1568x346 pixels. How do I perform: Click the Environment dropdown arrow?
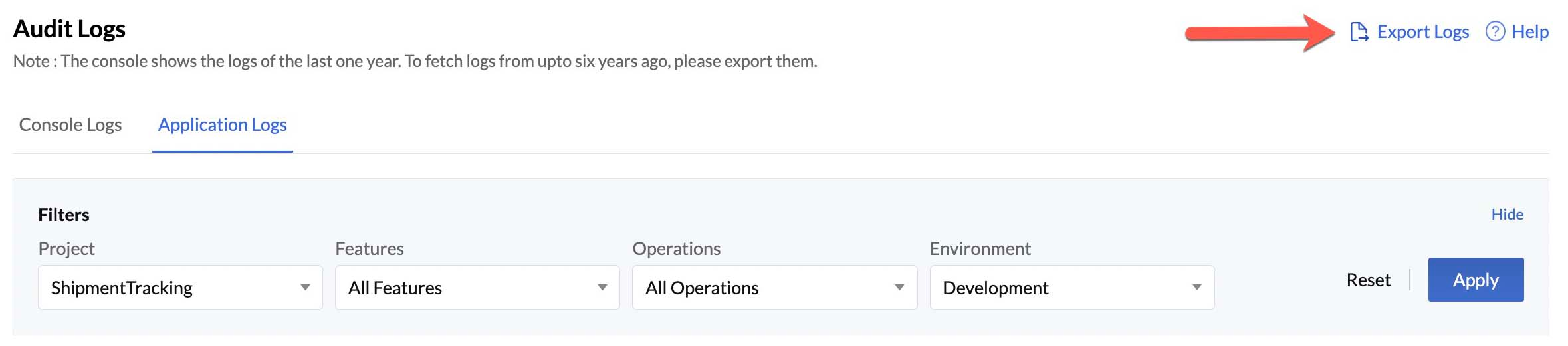[1196, 288]
